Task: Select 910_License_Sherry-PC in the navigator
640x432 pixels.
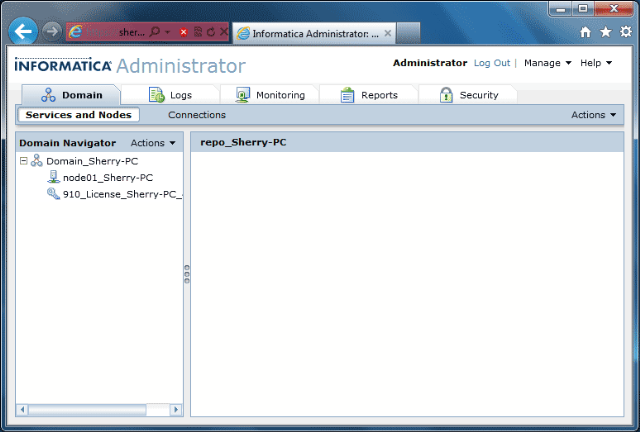Action: [x=122, y=194]
